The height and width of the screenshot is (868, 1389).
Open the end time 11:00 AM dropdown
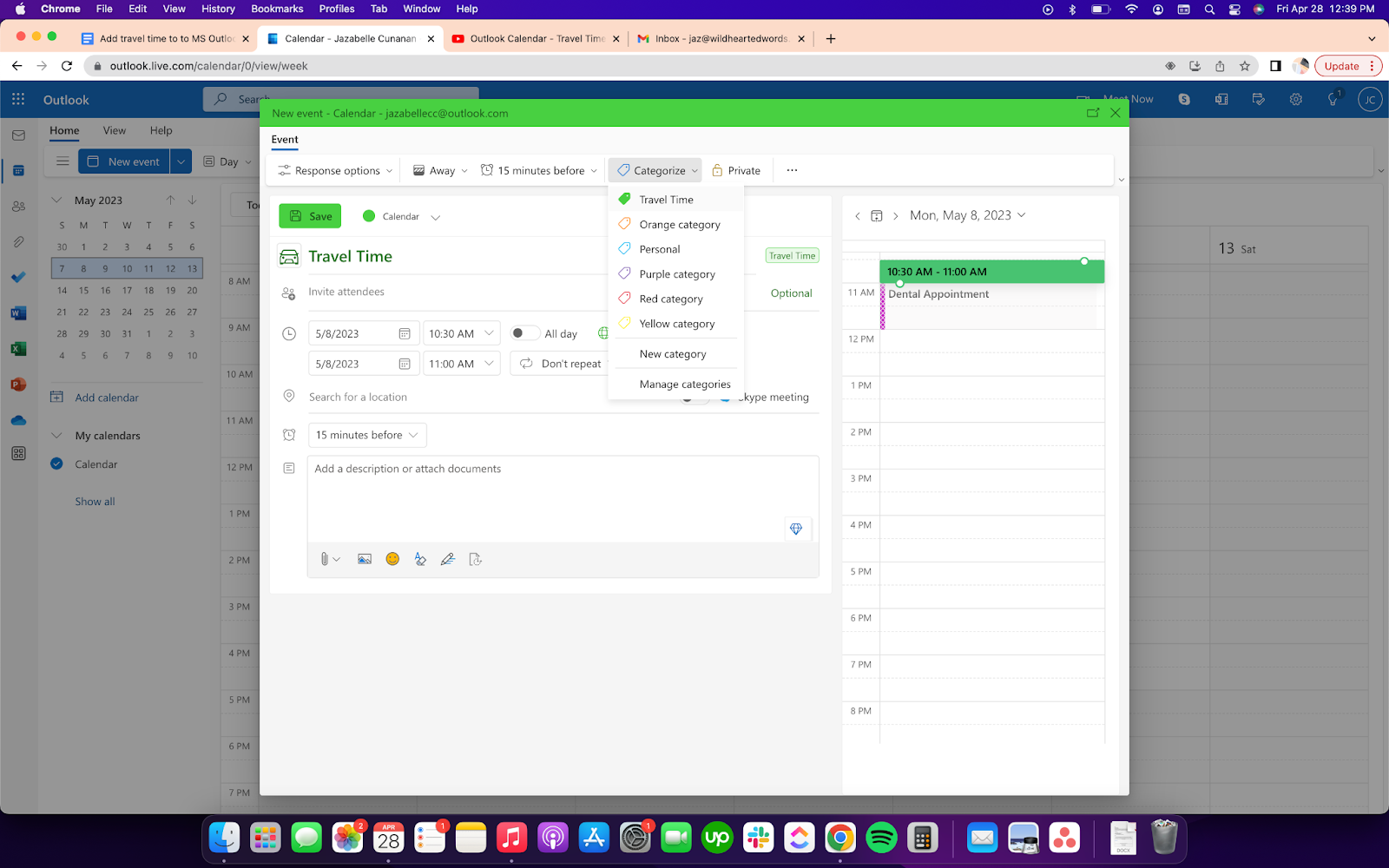click(x=462, y=364)
